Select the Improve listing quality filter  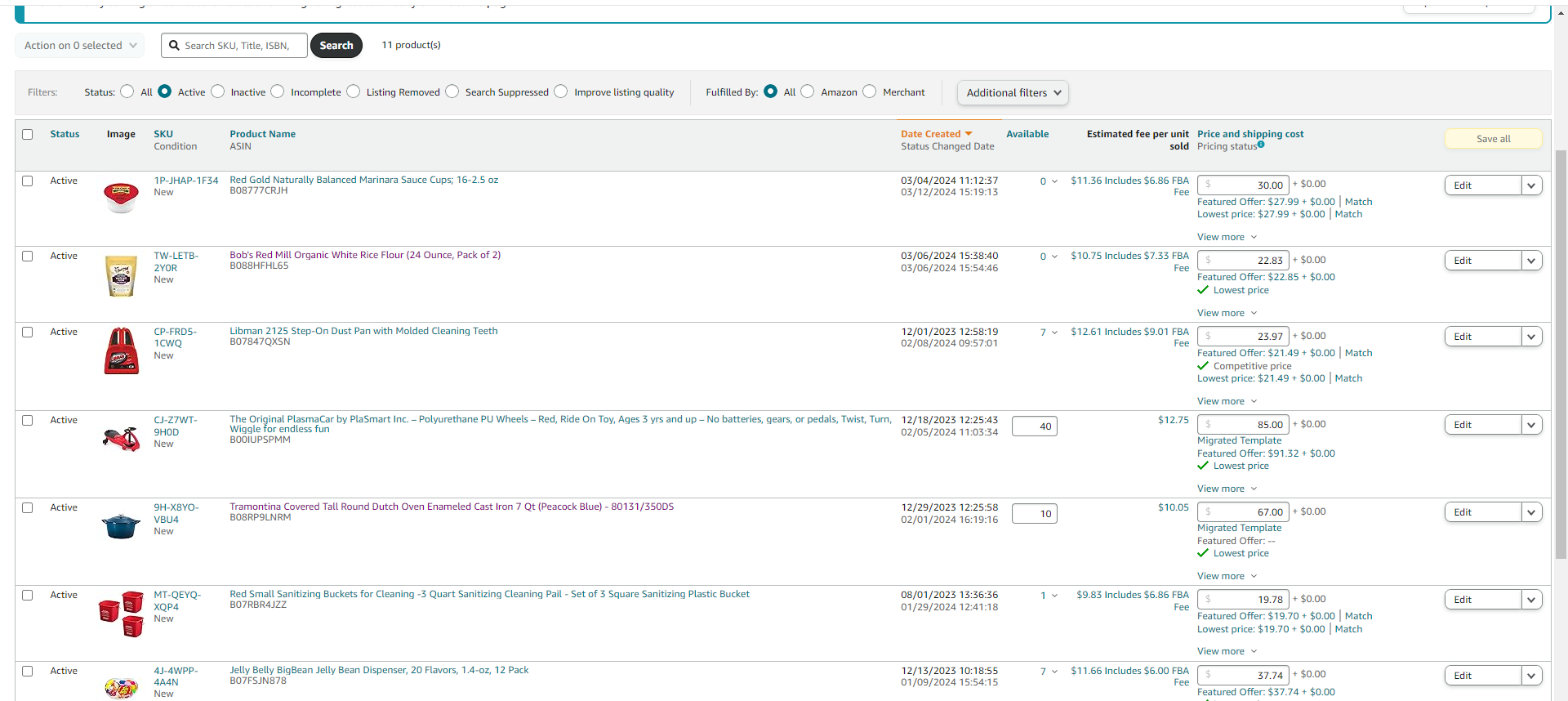pos(560,92)
